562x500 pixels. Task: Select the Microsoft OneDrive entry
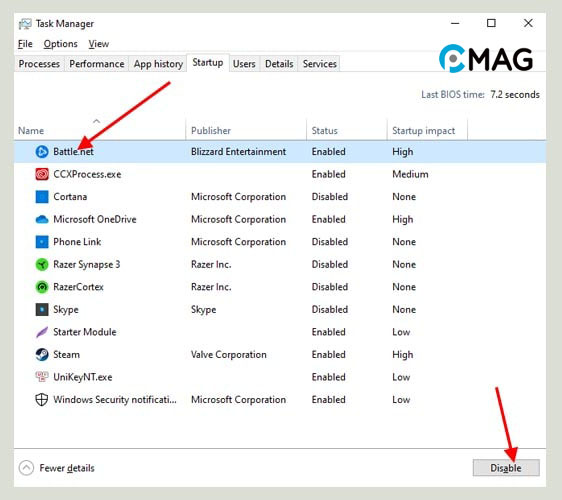pyautogui.click(x=95, y=219)
